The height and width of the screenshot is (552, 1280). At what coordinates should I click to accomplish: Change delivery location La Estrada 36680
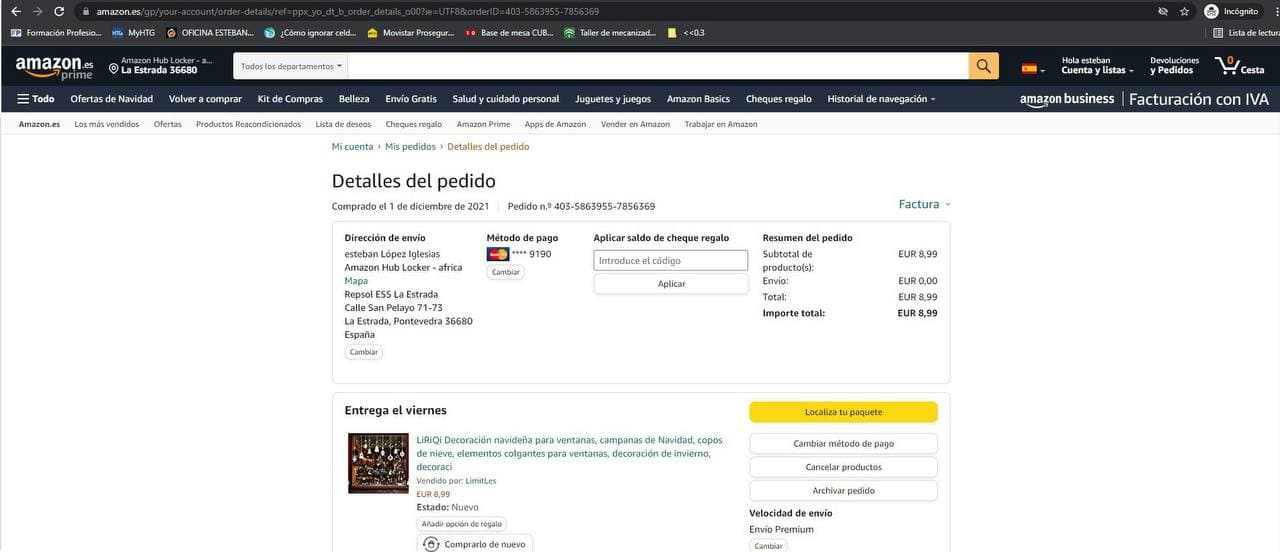point(160,65)
